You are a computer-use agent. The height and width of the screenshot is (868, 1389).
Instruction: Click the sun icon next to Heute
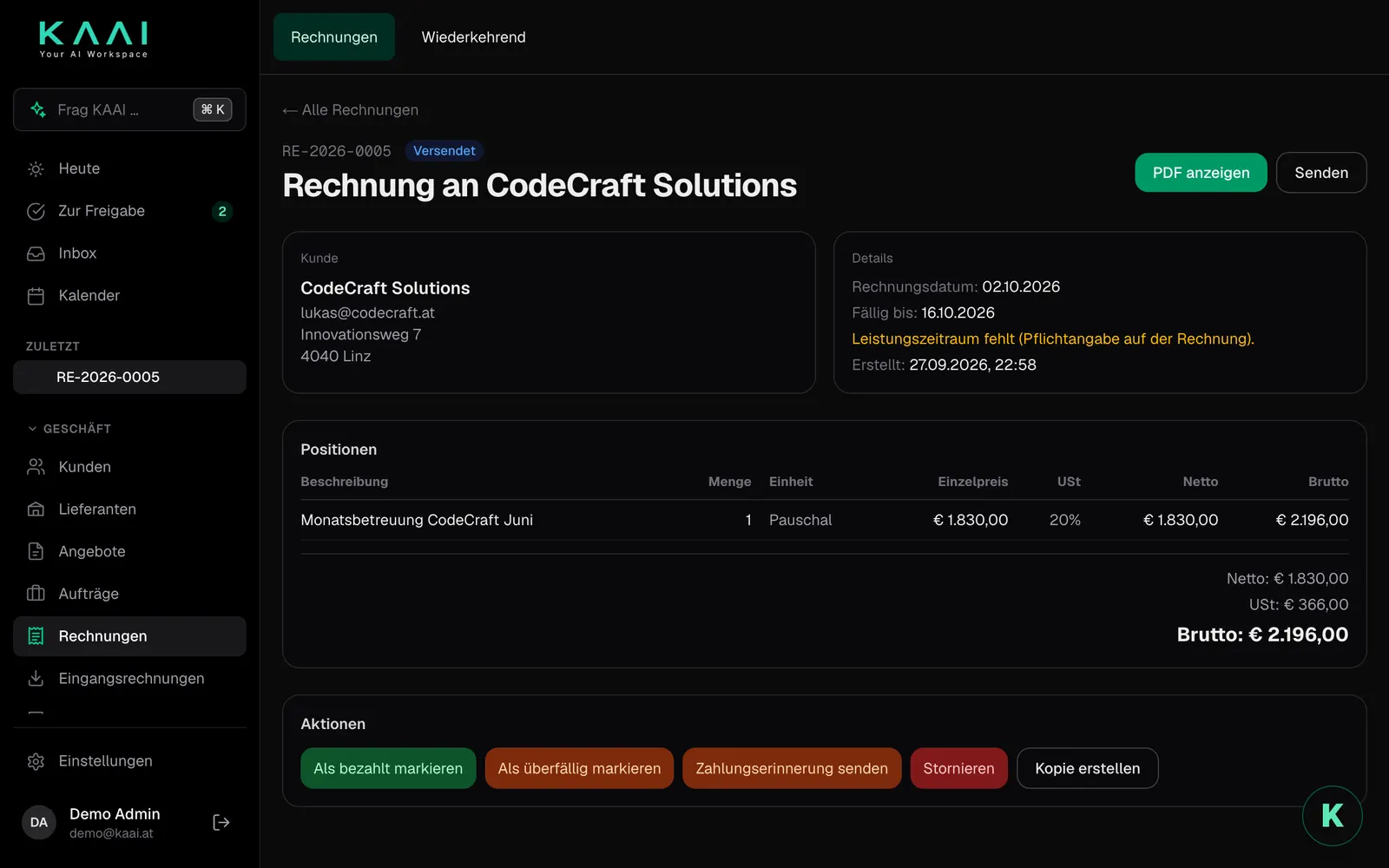coord(36,169)
